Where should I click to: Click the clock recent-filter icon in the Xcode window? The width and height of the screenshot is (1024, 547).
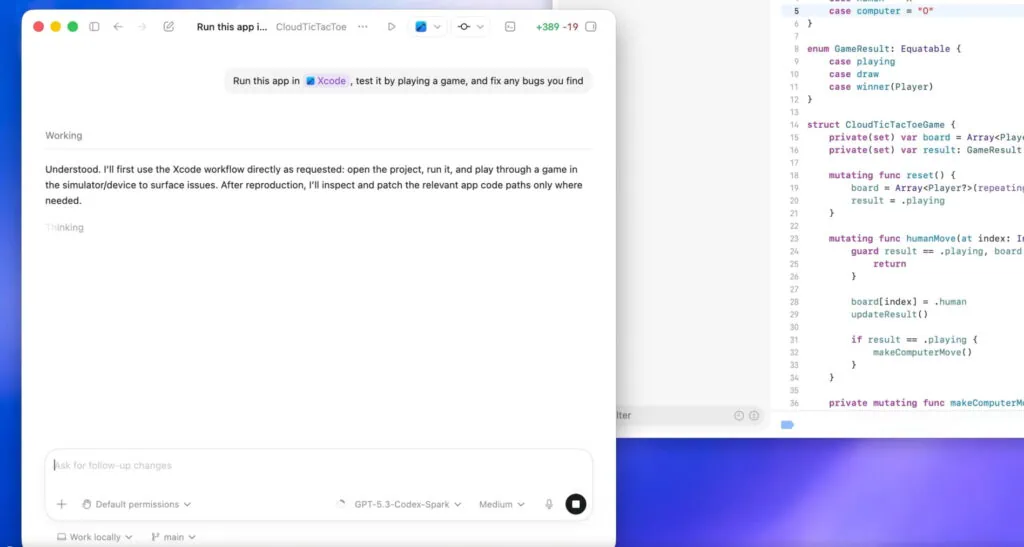pos(739,415)
